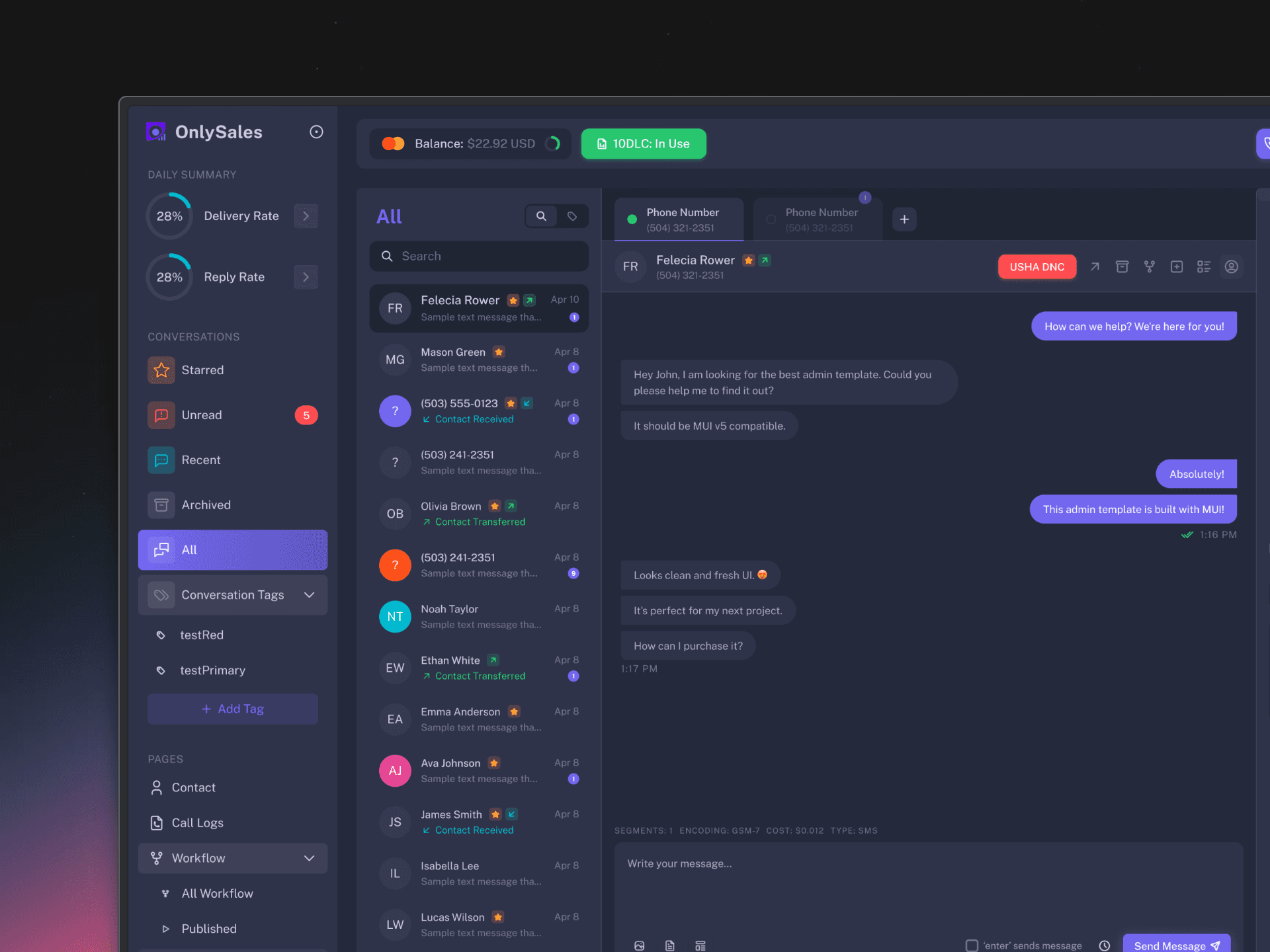Toggle search mode icon in All header
Viewport: 1270px width, 952px height.
point(541,216)
